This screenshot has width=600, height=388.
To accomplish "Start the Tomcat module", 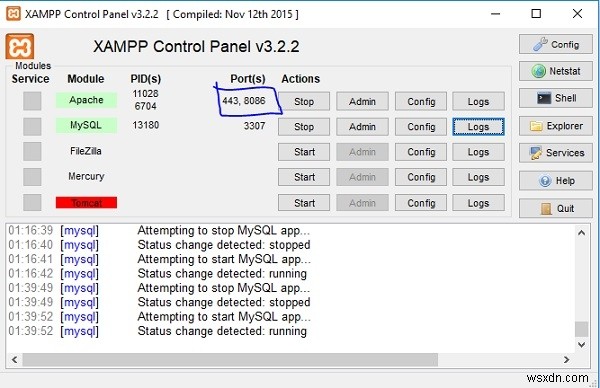I will coord(304,203).
